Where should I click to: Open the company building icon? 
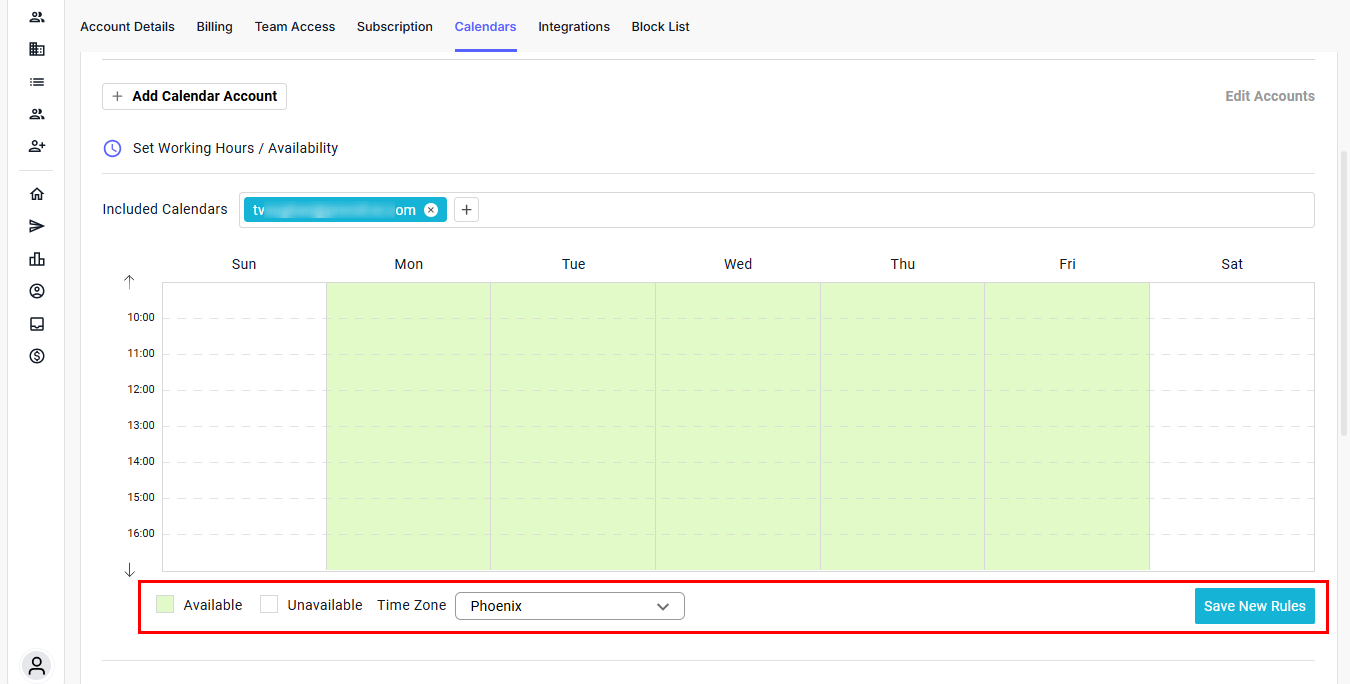(x=37, y=49)
